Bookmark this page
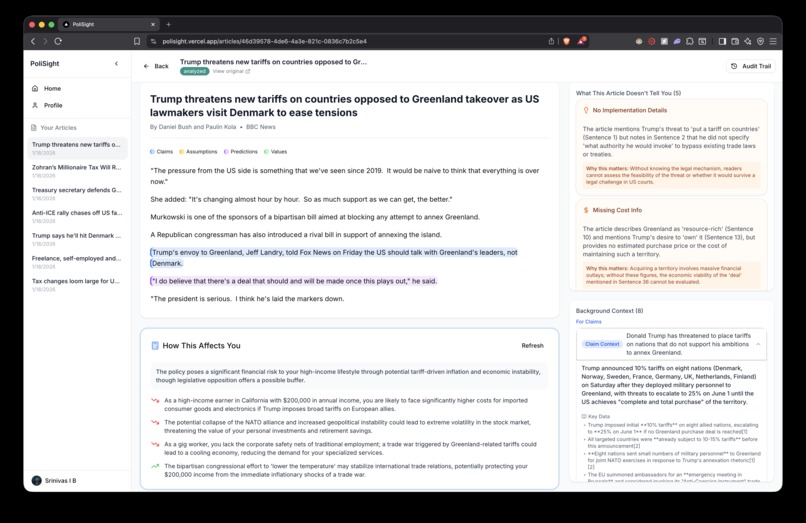 137,41
